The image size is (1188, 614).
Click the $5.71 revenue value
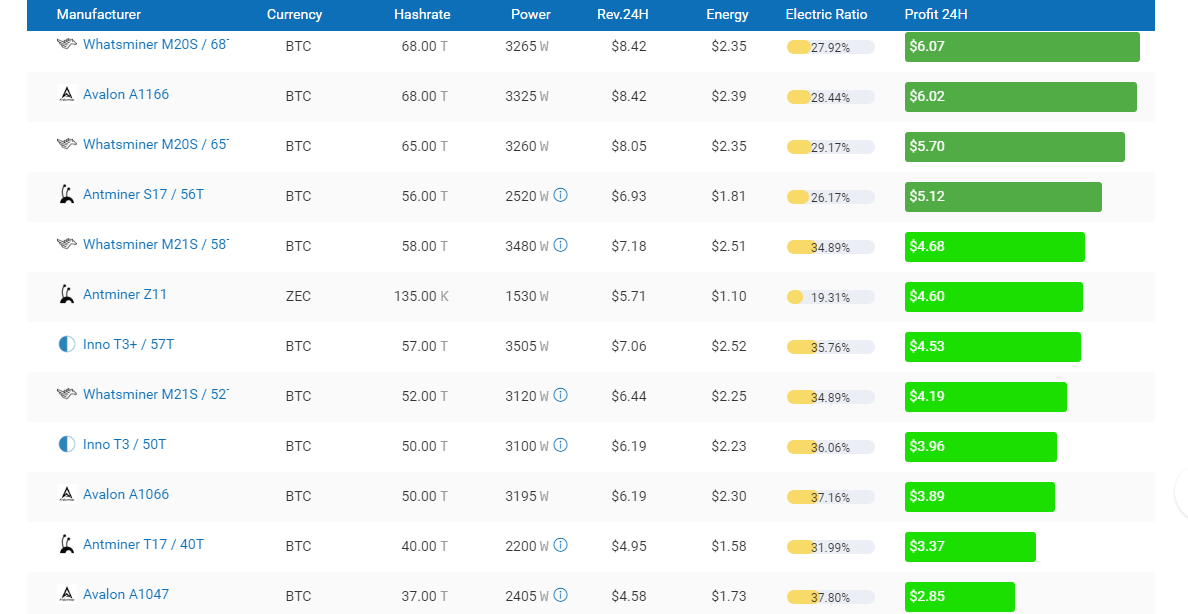(629, 296)
